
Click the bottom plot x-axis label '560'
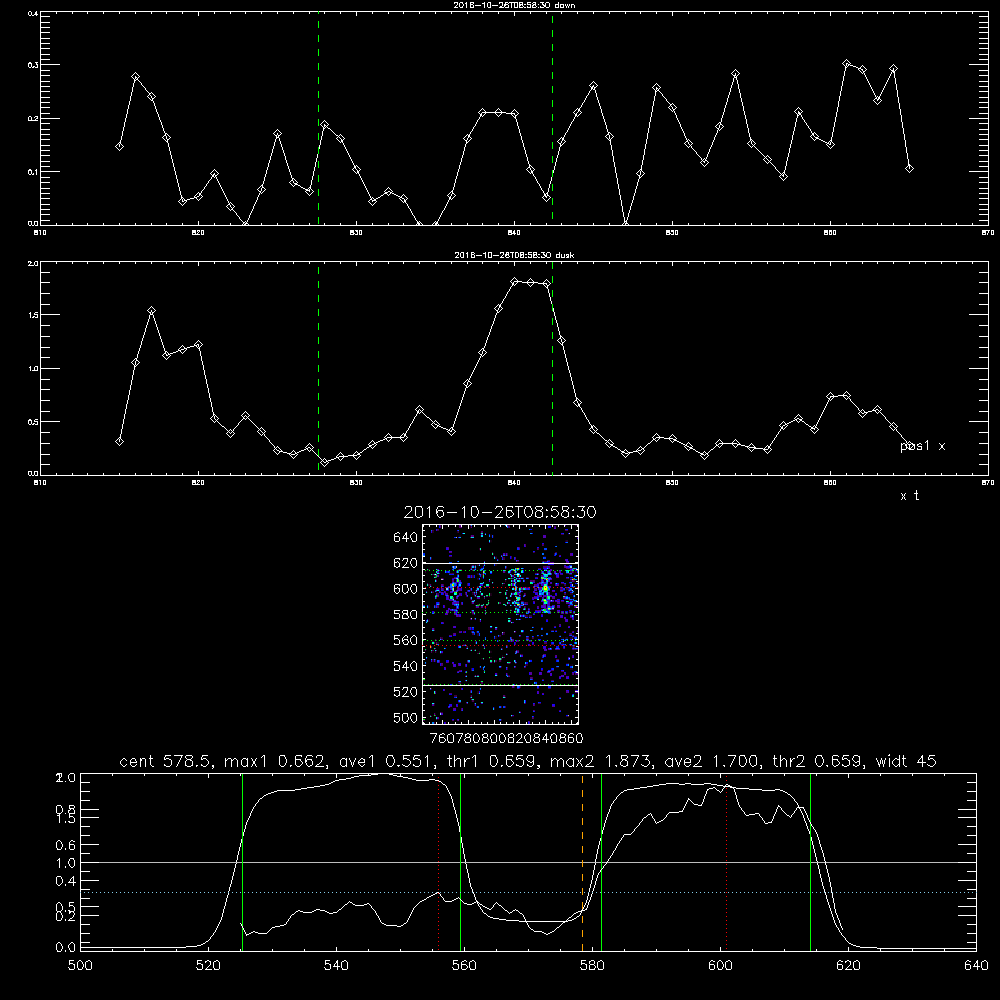tap(464, 966)
